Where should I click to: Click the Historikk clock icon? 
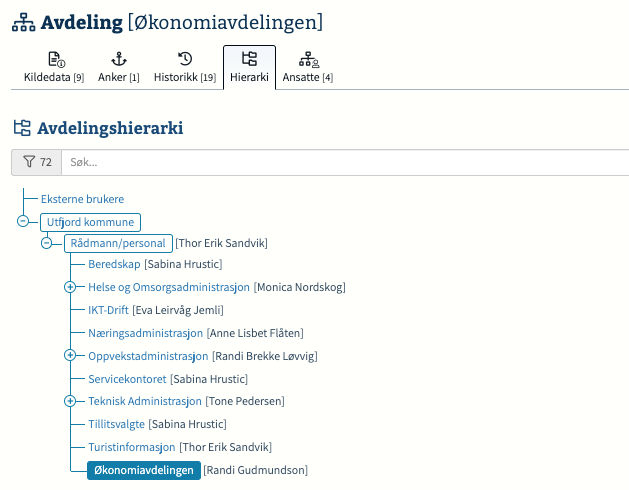185,59
